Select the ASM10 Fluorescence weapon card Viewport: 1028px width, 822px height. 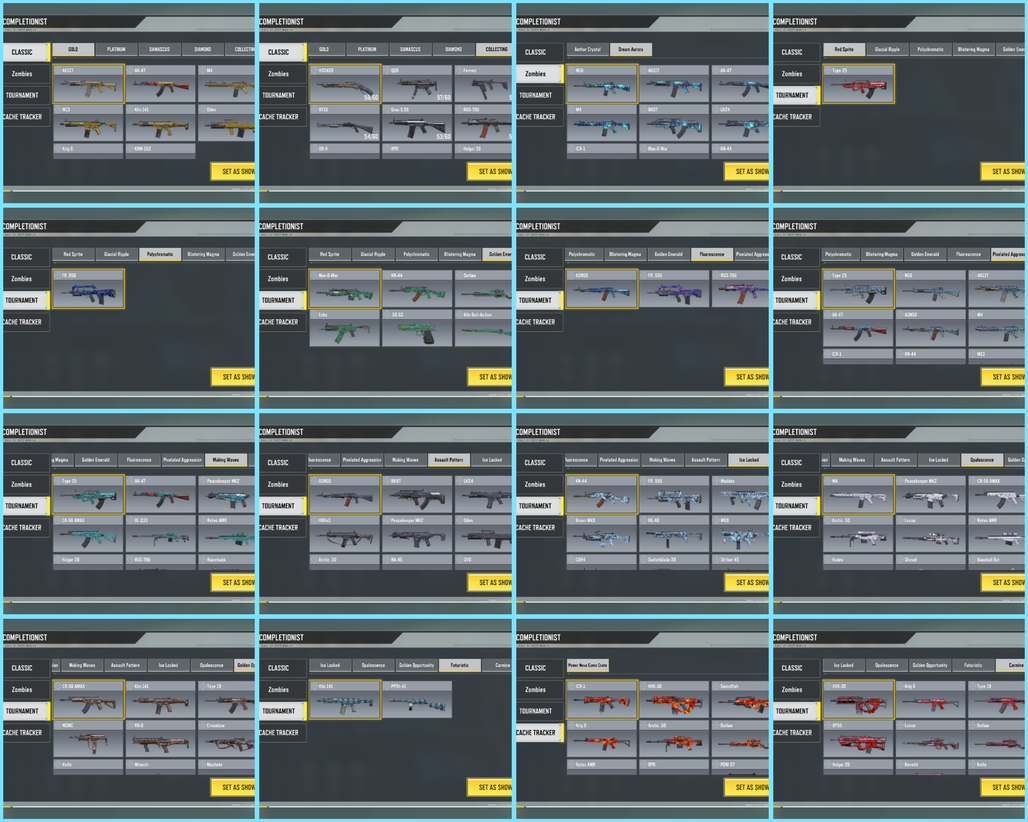(602, 289)
